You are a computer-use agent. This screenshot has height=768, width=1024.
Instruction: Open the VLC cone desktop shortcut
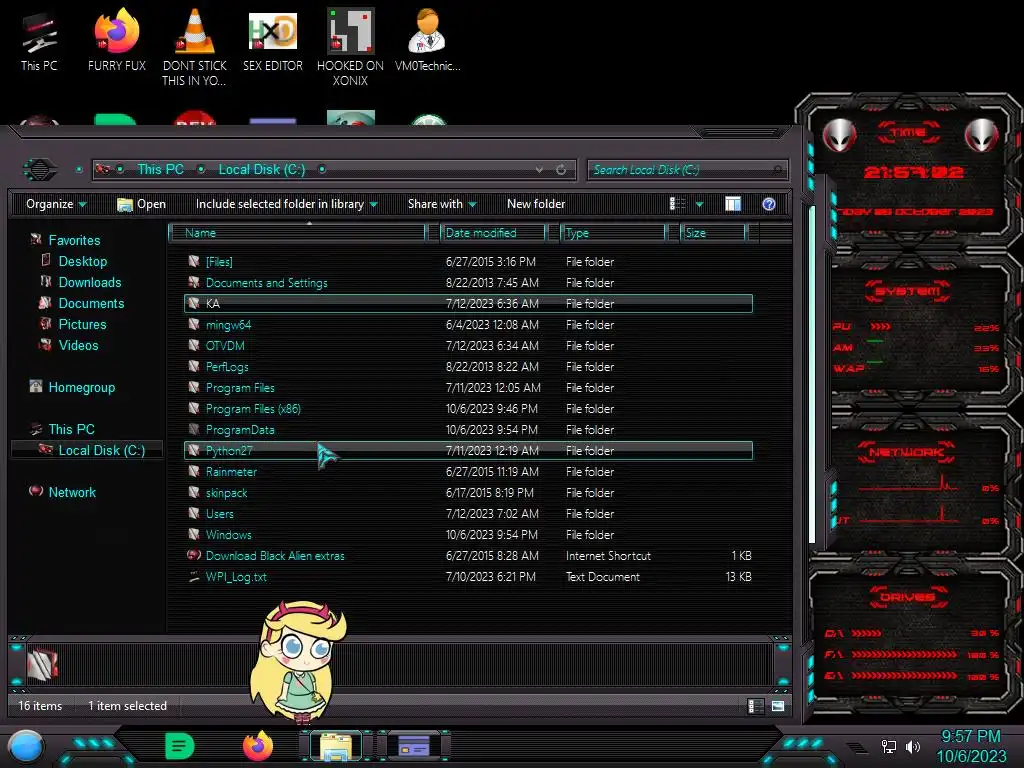tap(195, 47)
